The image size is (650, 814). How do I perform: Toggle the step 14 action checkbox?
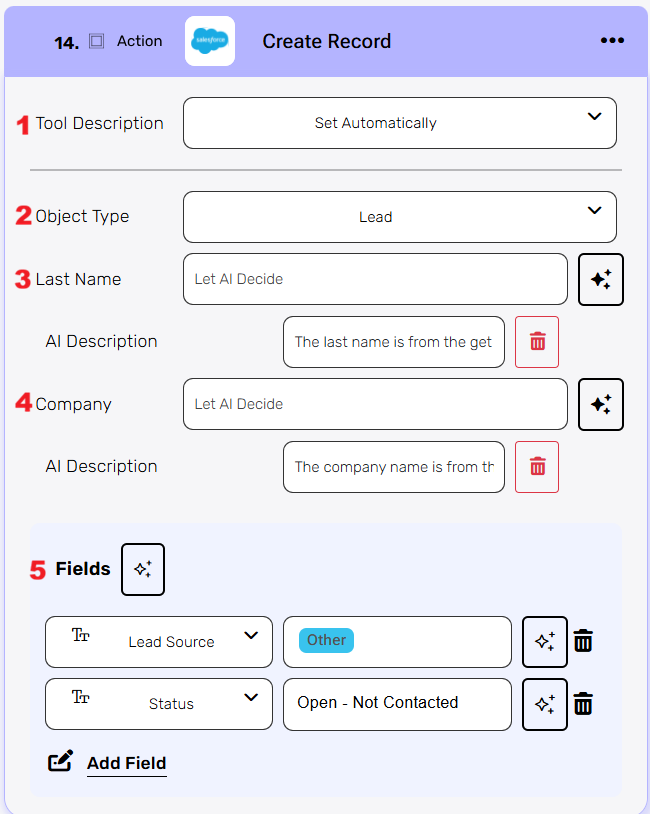point(96,41)
